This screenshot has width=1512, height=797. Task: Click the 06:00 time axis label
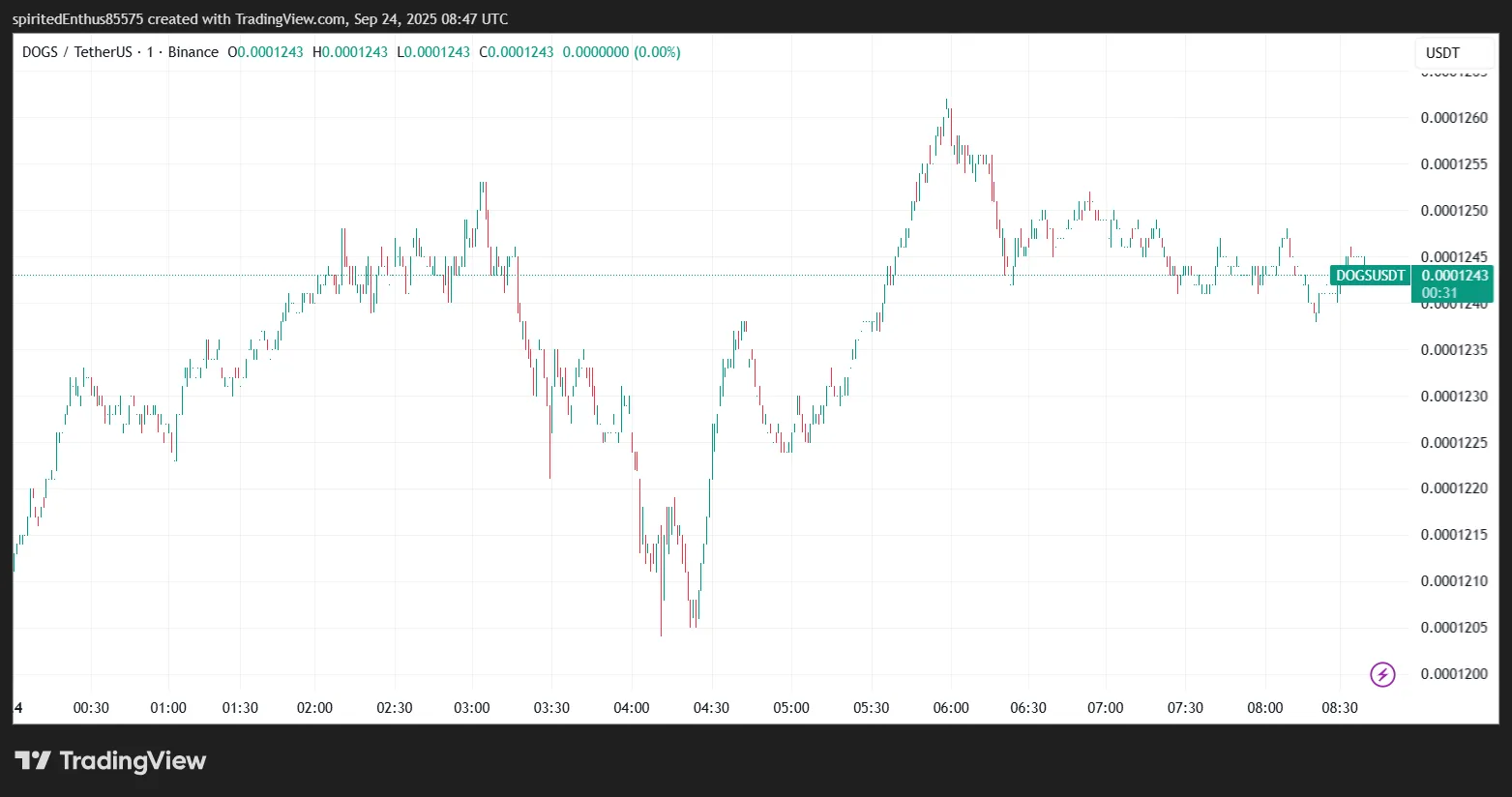tap(950, 708)
